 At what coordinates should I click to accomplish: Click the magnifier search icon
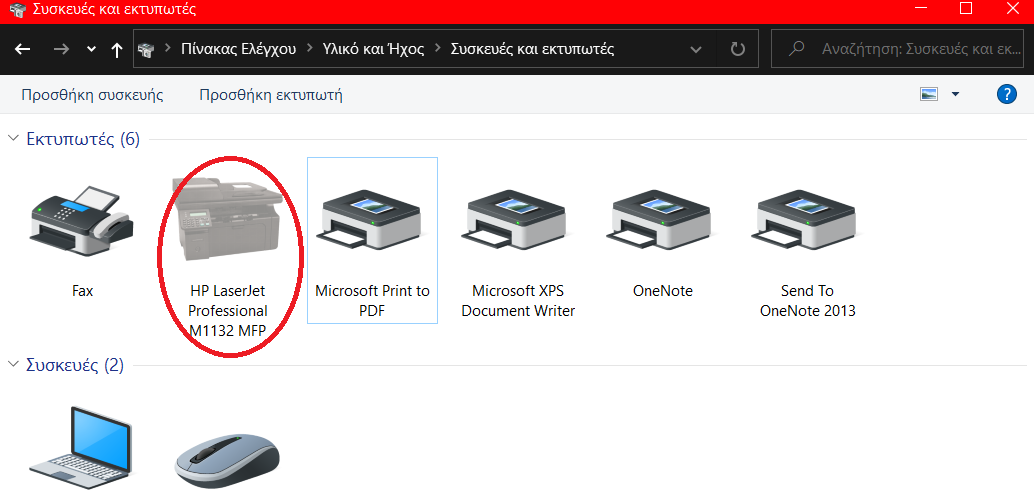point(797,49)
